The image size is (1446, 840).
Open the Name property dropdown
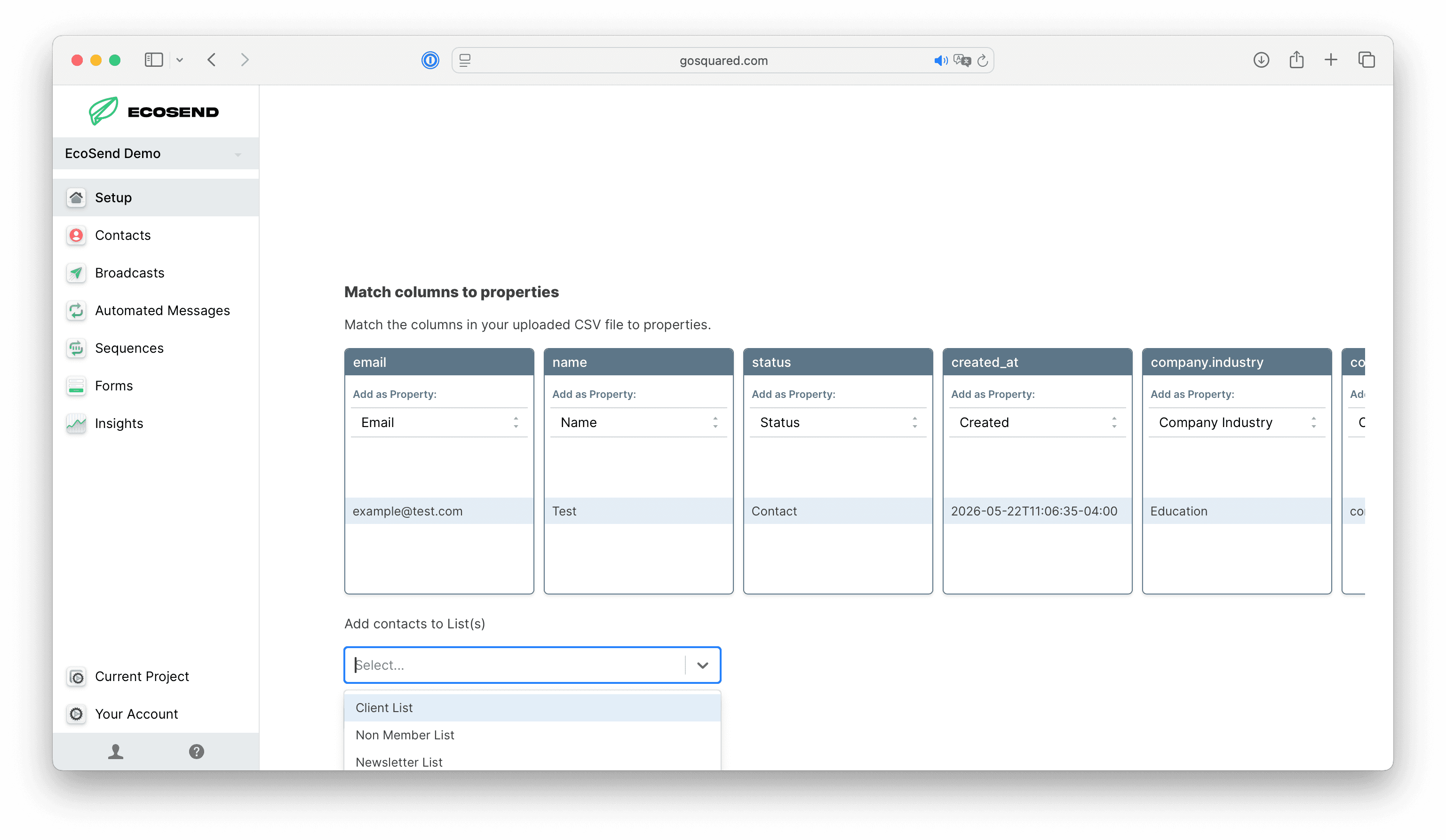click(639, 423)
